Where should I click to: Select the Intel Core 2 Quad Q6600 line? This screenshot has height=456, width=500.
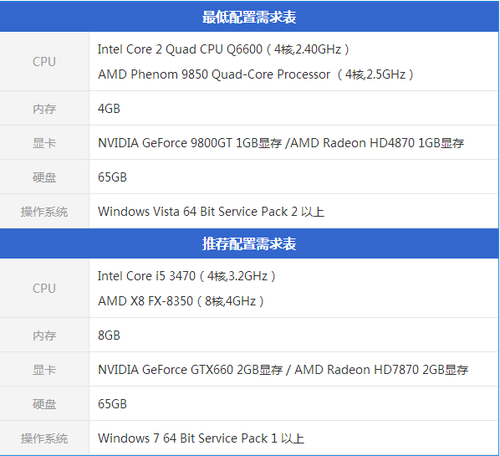click(x=223, y=50)
